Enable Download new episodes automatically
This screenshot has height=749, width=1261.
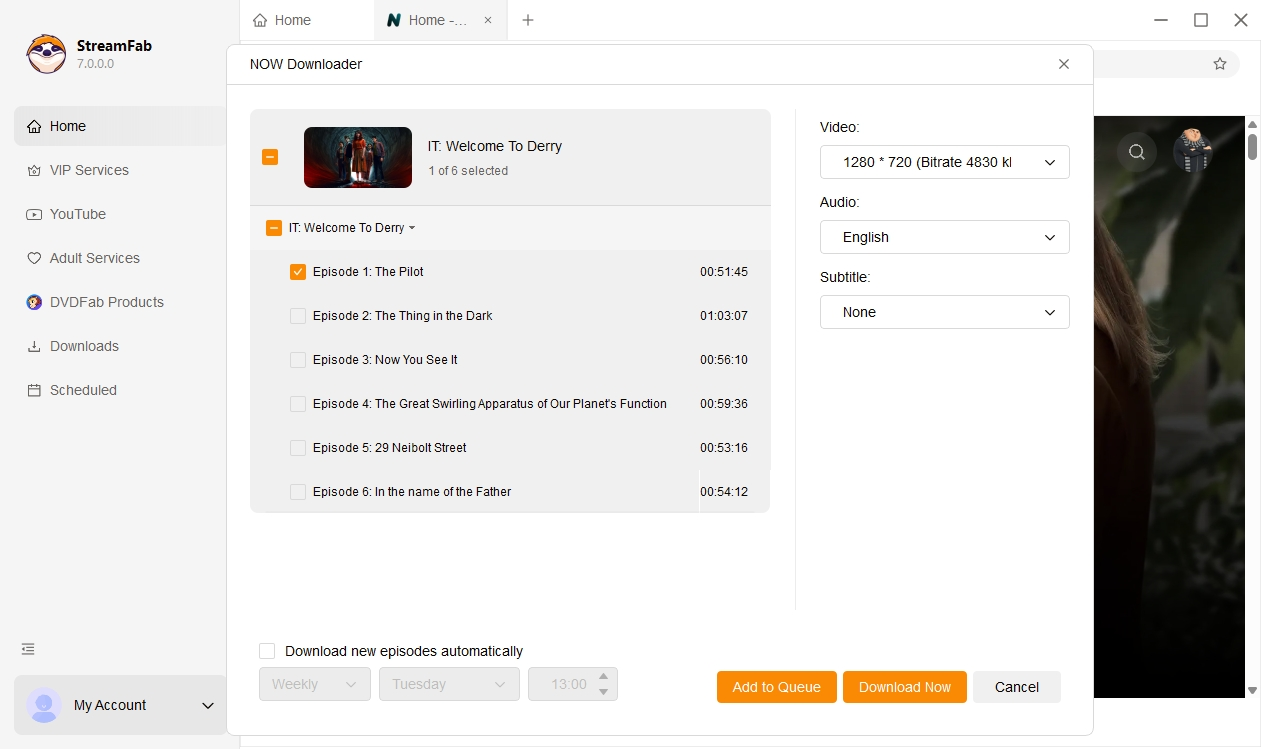click(x=267, y=651)
